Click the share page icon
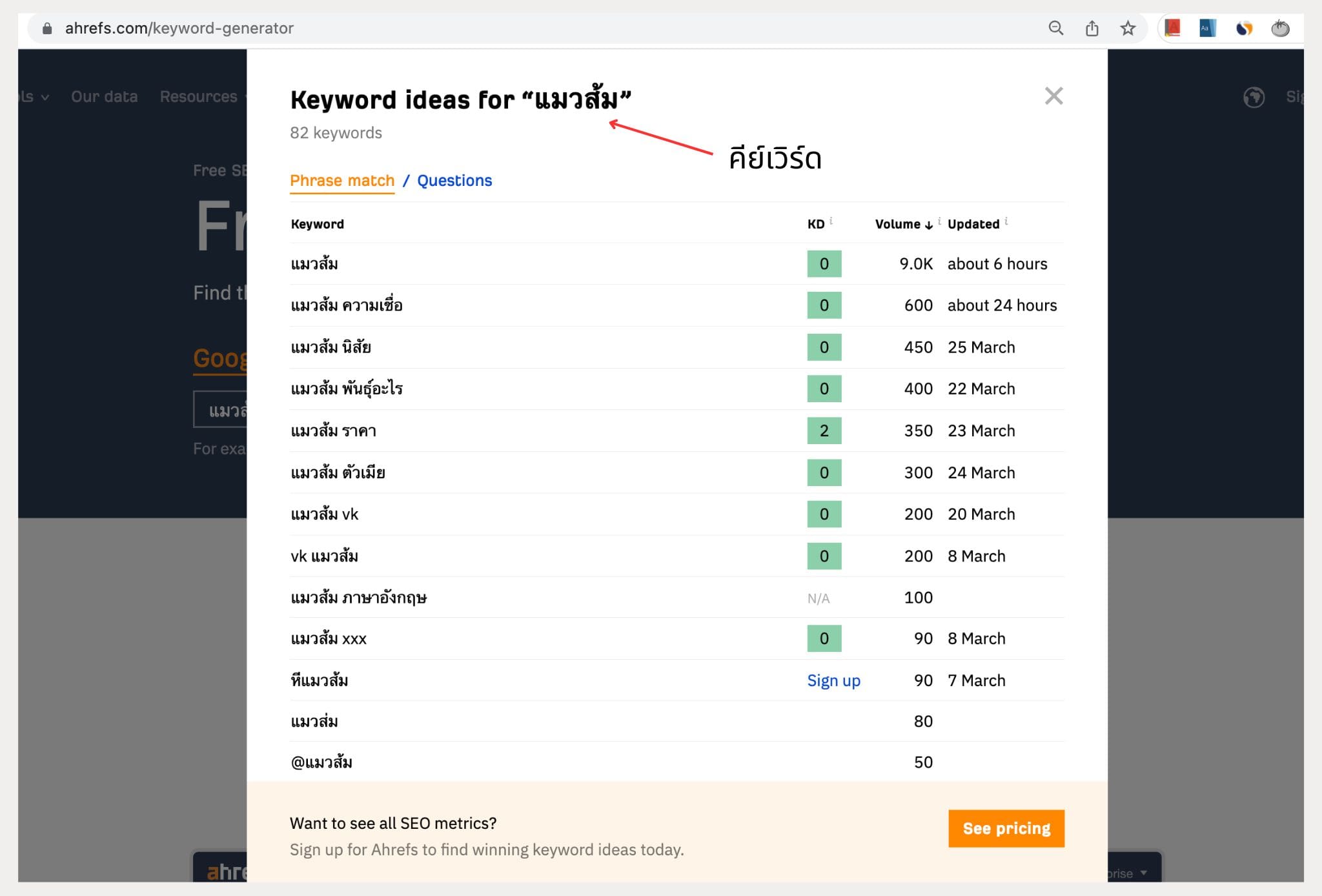The height and width of the screenshot is (896, 1322). coord(1092,28)
